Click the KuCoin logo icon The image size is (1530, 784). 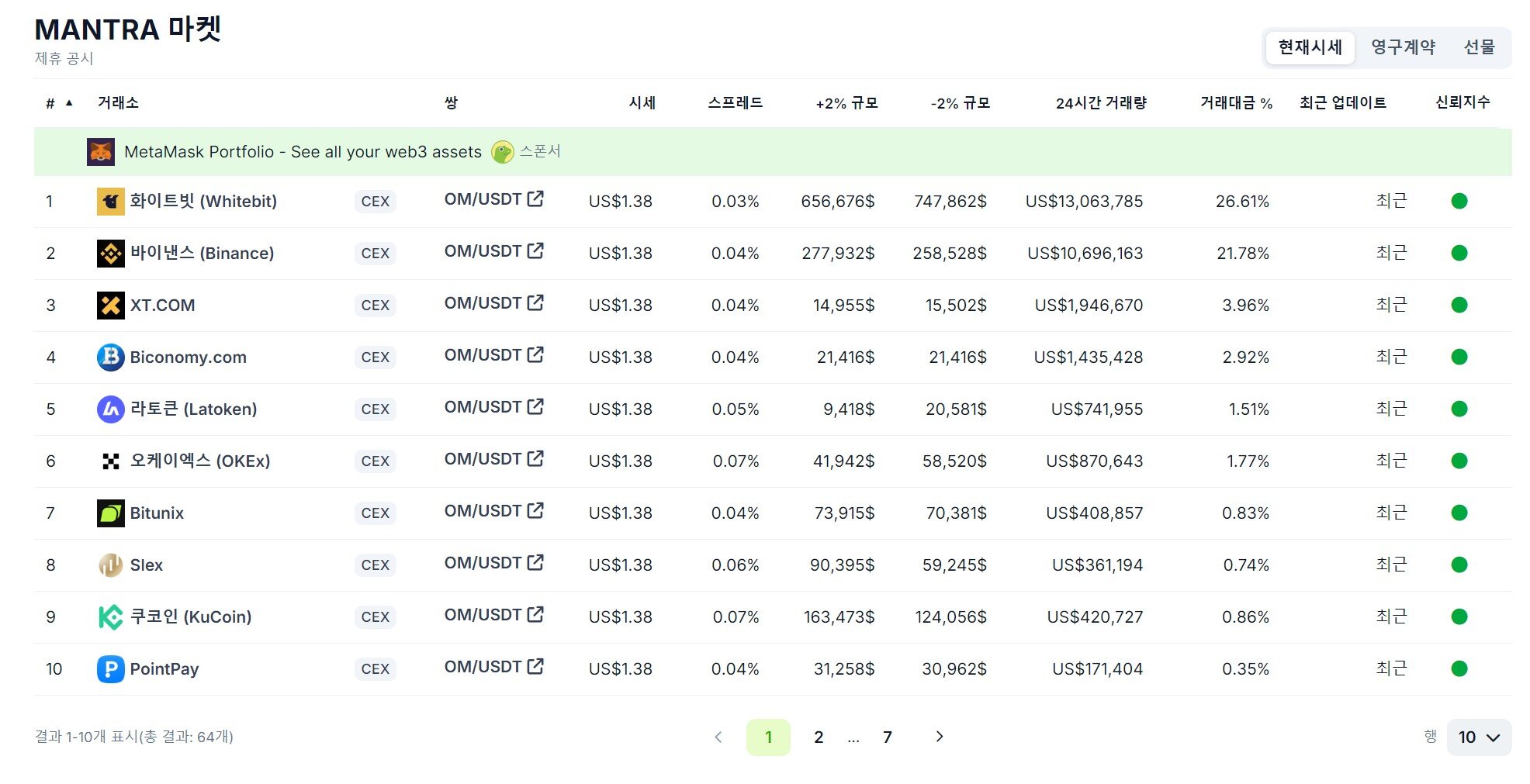click(x=110, y=617)
